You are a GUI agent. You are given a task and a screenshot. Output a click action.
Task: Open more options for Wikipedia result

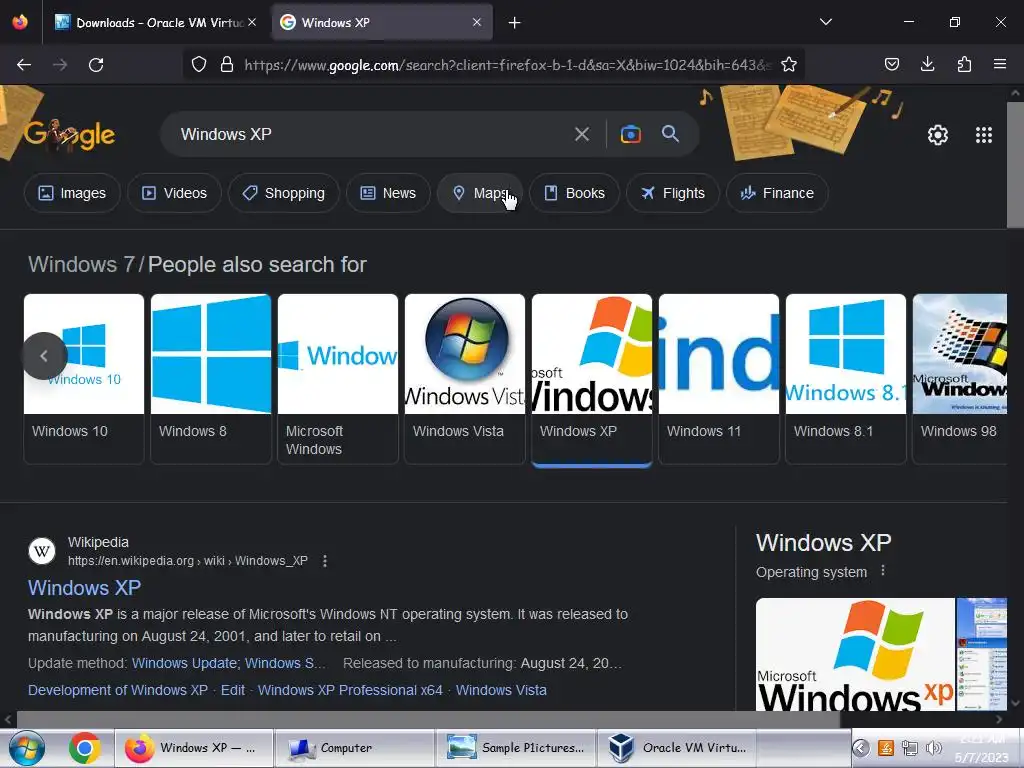tap(325, 561)
